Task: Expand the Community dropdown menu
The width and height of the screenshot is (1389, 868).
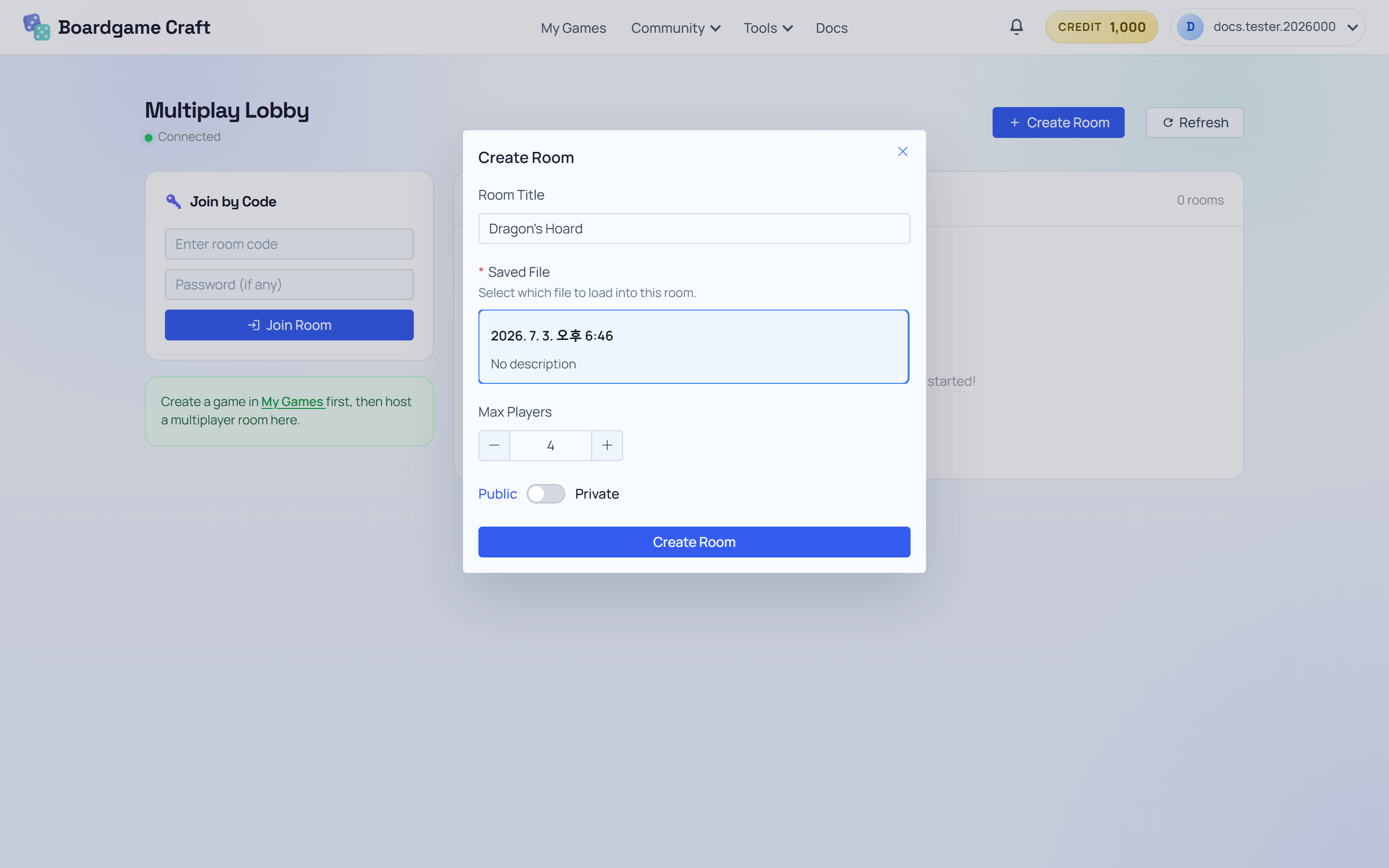Action: tap(676, 28)
